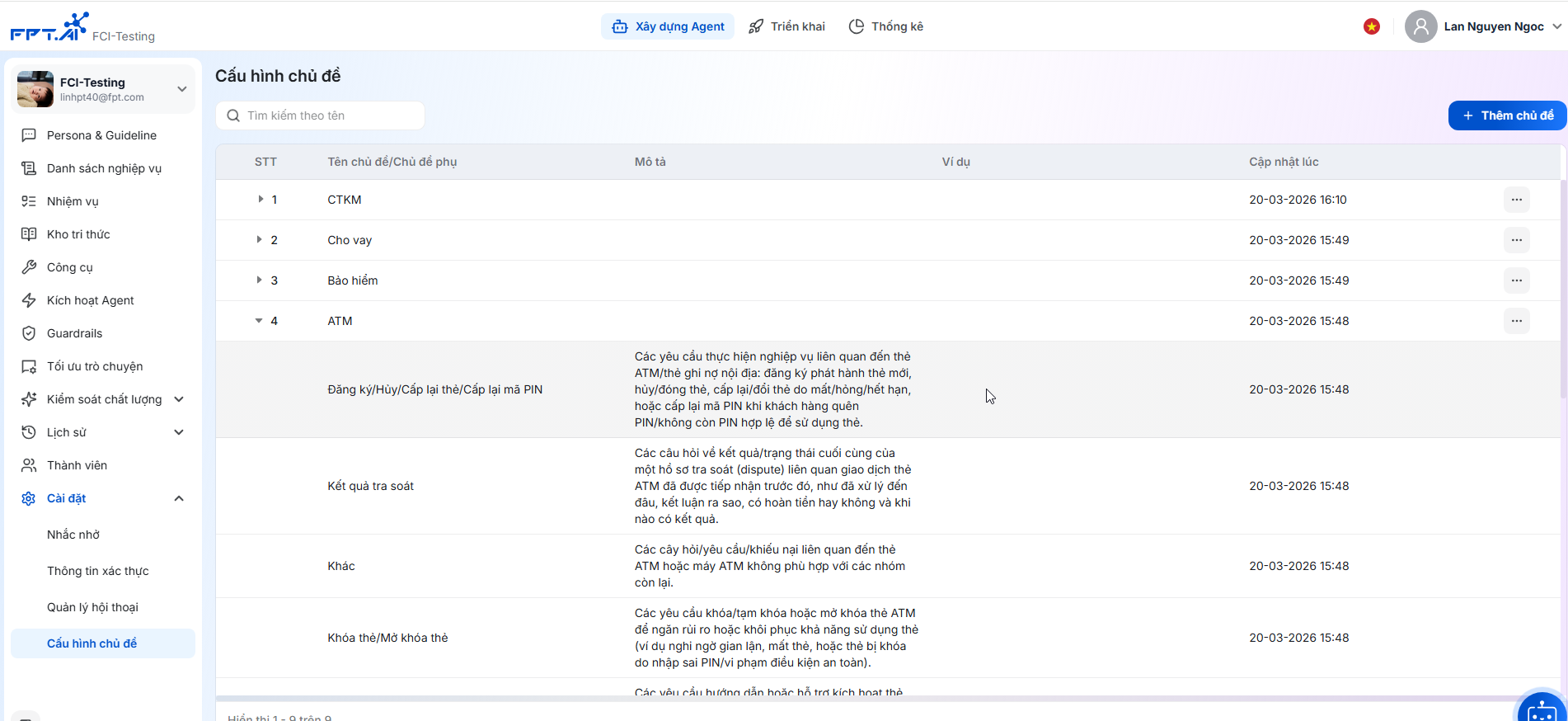Expand the CTKM topic row
The image size is (1568, 721).
pos(260,200)
